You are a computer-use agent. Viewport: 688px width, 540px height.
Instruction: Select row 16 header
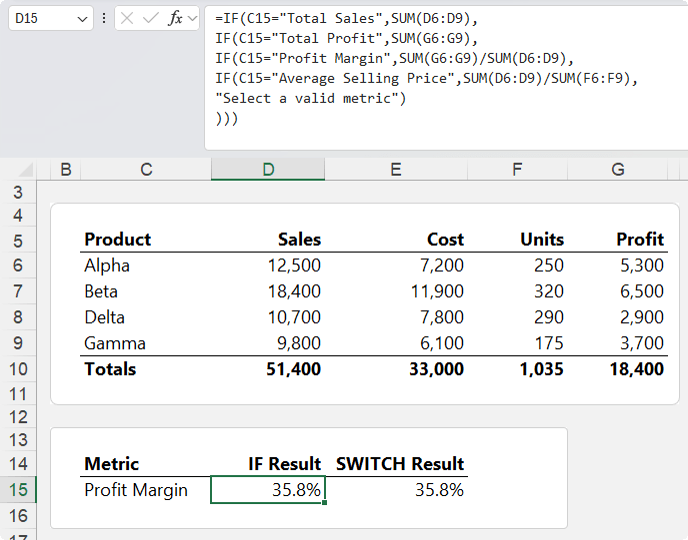(18, 515)
